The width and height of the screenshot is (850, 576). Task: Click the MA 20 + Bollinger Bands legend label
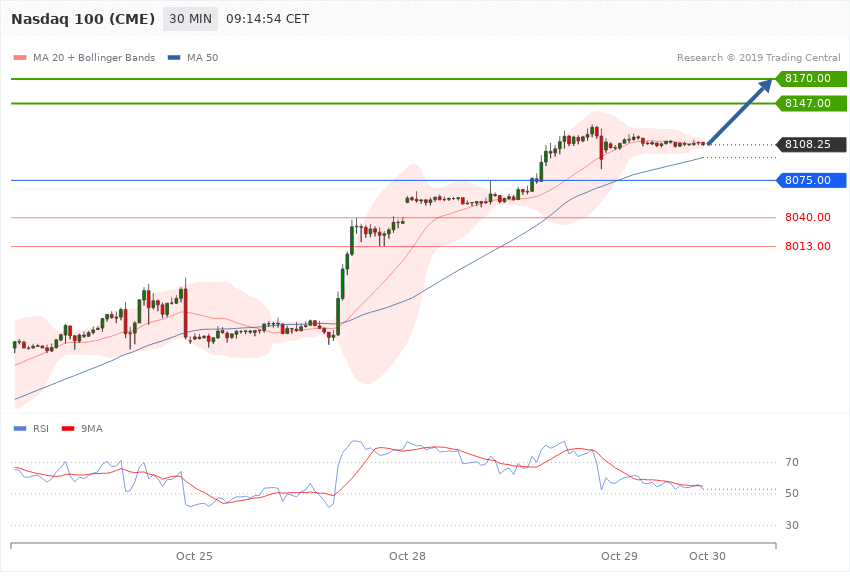(94, 57)
